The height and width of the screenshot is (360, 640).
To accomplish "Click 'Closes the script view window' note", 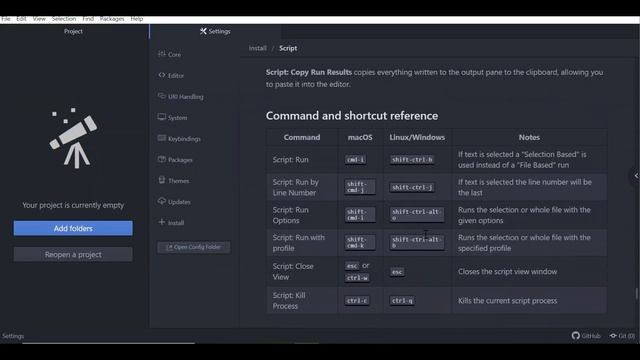I will pos(507,271).
